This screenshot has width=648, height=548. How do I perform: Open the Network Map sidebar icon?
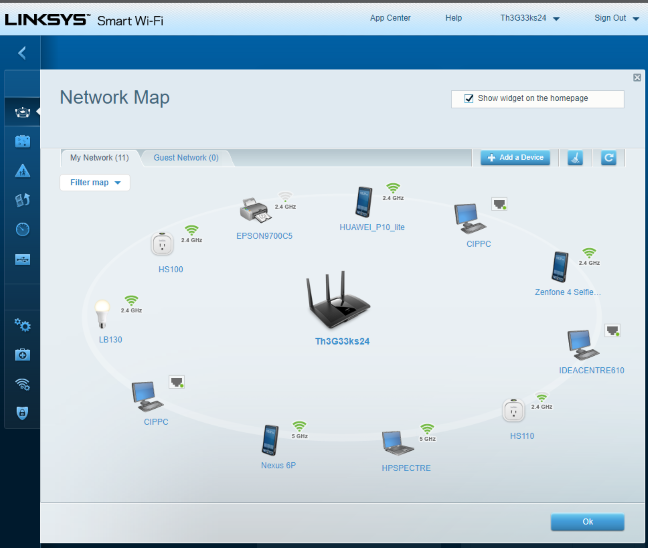pos(22,112)
